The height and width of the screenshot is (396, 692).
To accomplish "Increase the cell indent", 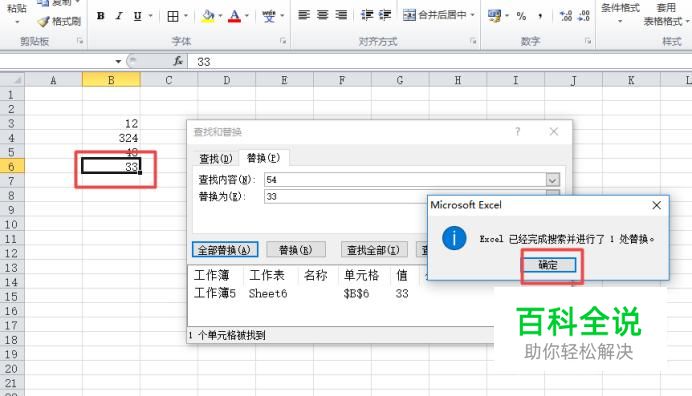I will 385,15.
